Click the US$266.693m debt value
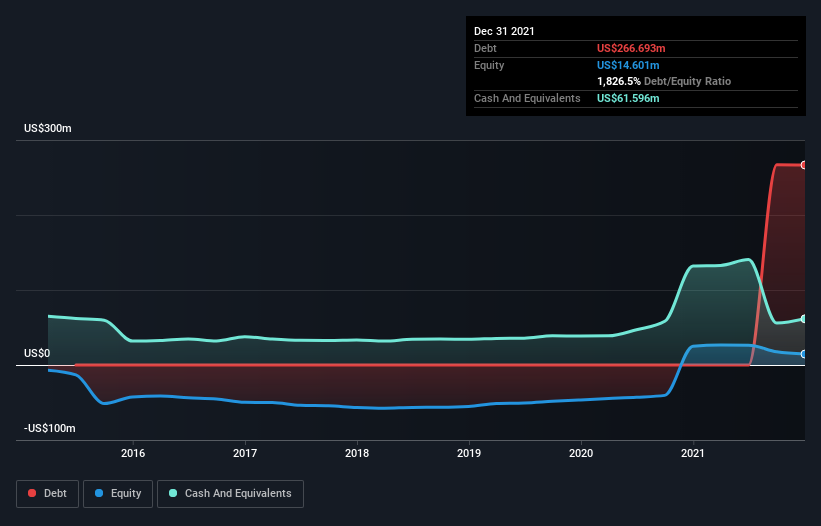This screenshot has width=821, height=526. click(631, 48)
